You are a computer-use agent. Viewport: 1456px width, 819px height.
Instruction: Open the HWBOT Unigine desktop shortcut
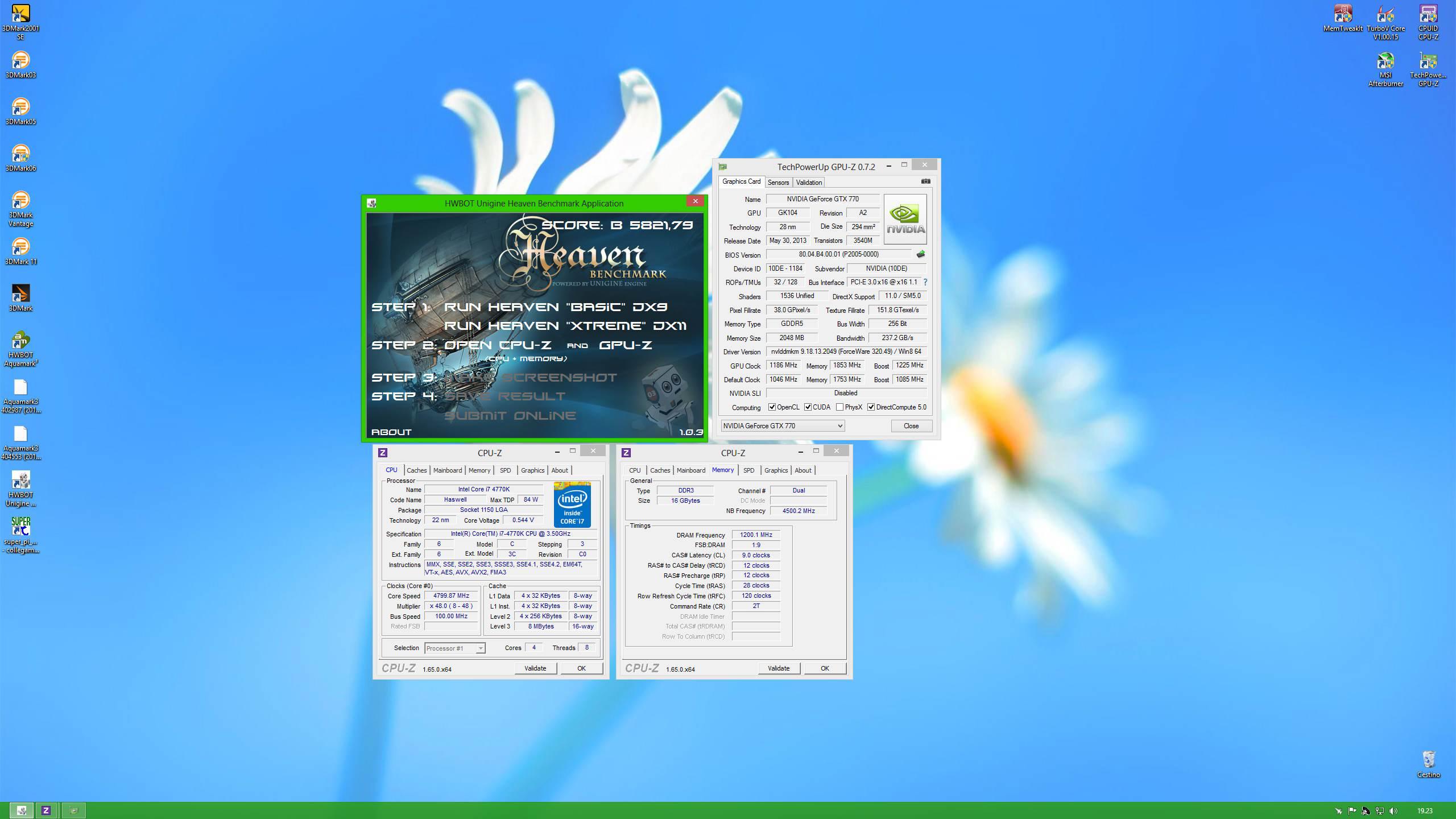20,489
